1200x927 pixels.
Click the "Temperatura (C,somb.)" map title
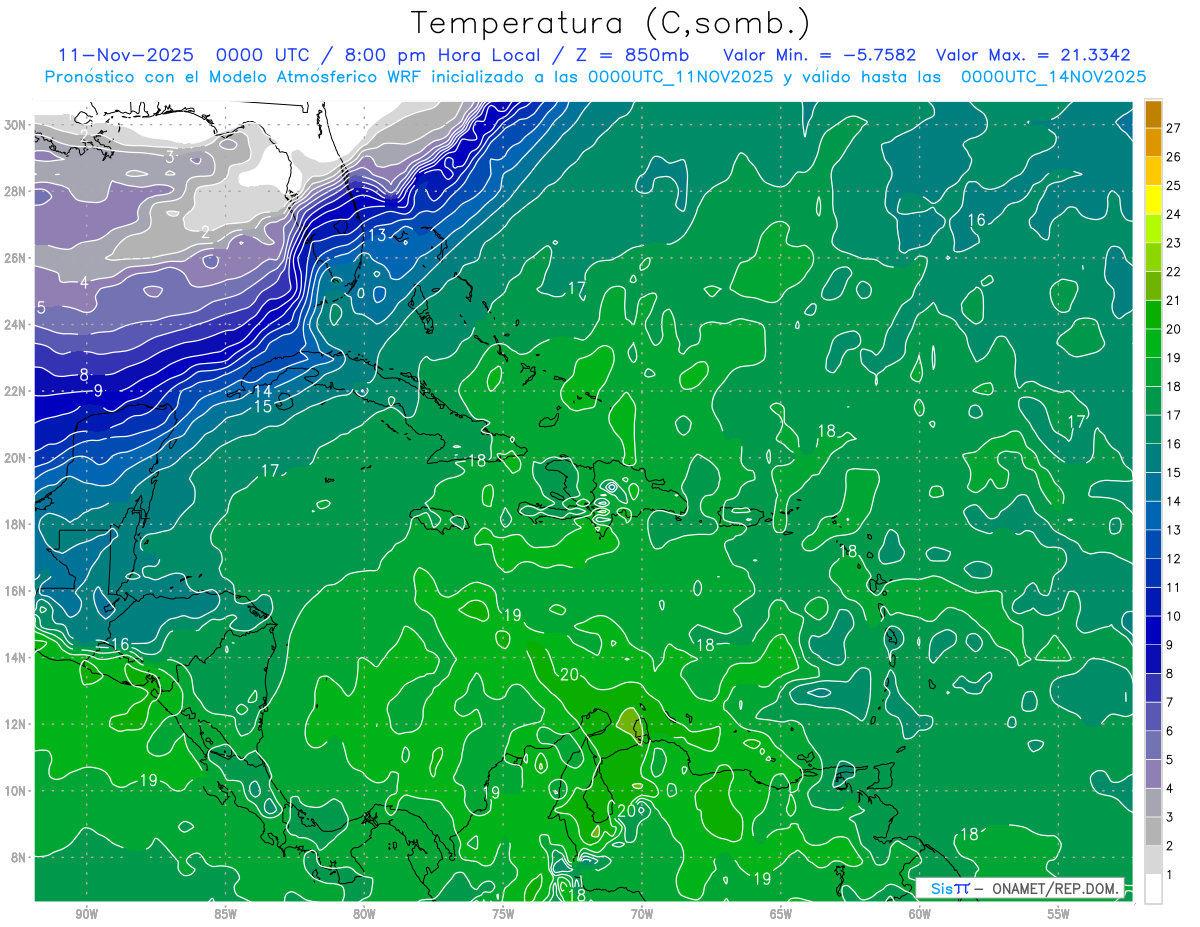pyautogui.click(x=611, y=24)
